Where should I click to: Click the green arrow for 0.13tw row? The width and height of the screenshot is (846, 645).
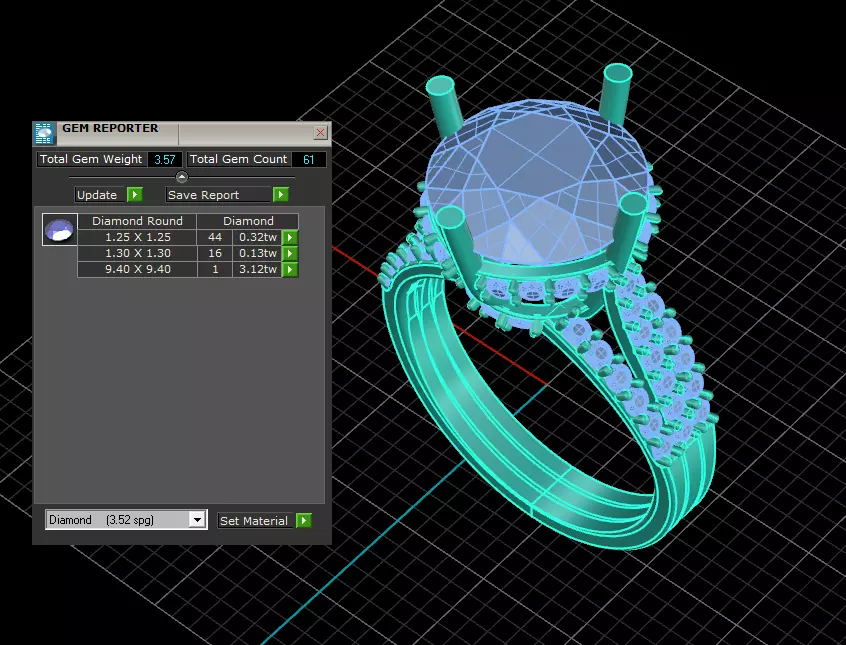(x=290, y=253)
